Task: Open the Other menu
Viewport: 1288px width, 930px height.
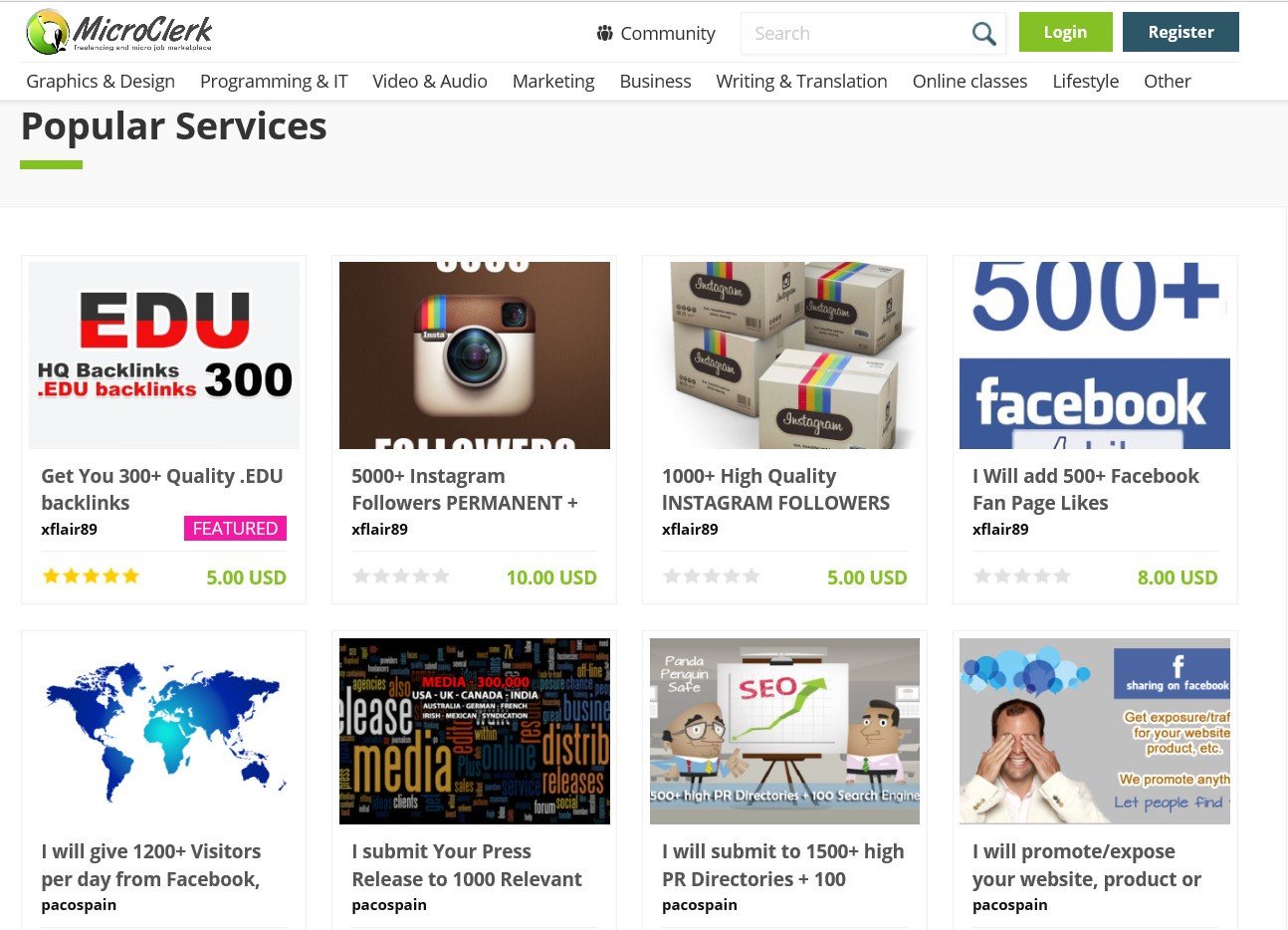Action: click(x=1168, y=81)
